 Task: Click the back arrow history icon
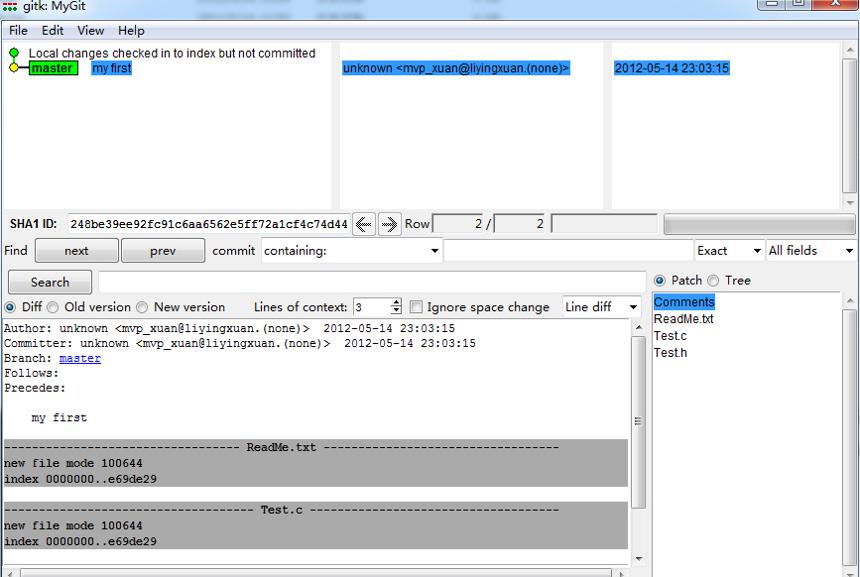364,224
